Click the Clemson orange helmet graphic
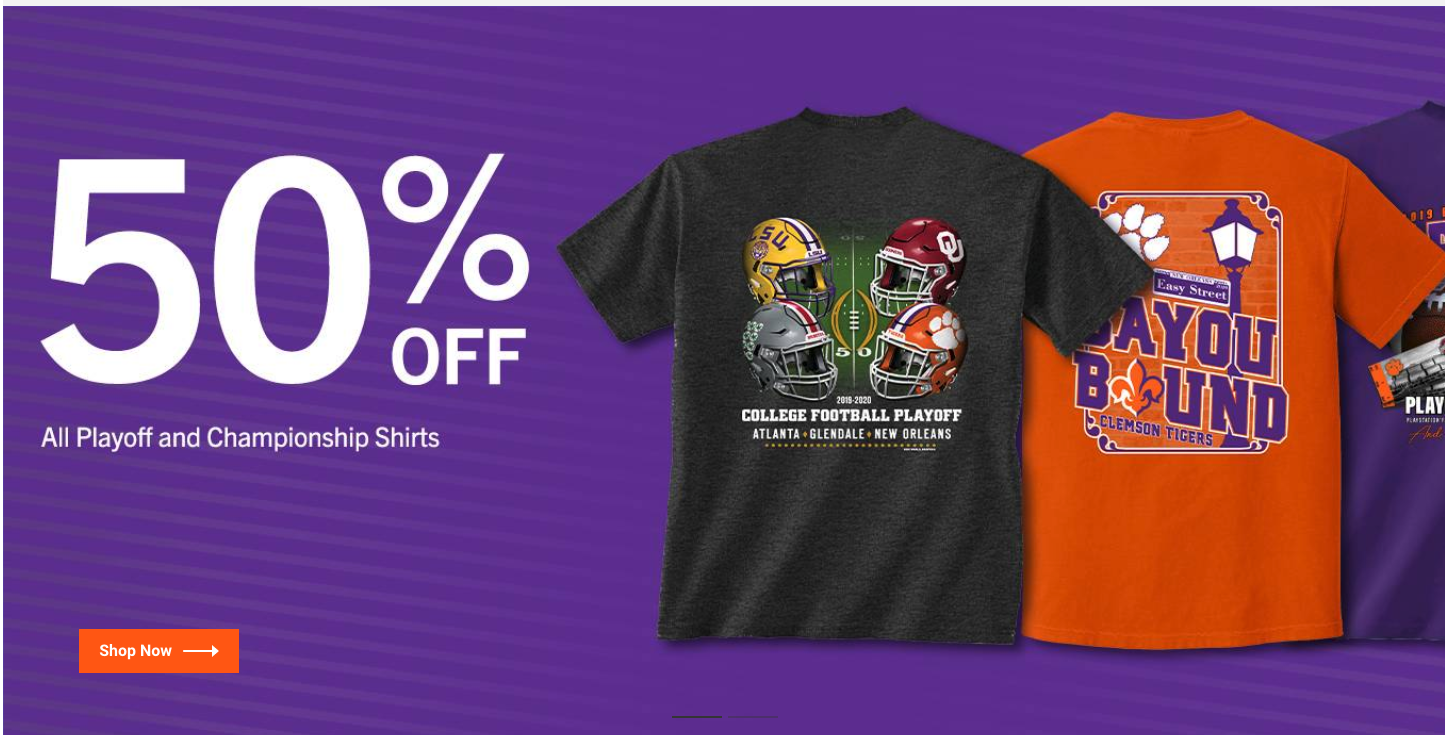Viewport: 1445px width, 735px height. (x=918, y=348)
